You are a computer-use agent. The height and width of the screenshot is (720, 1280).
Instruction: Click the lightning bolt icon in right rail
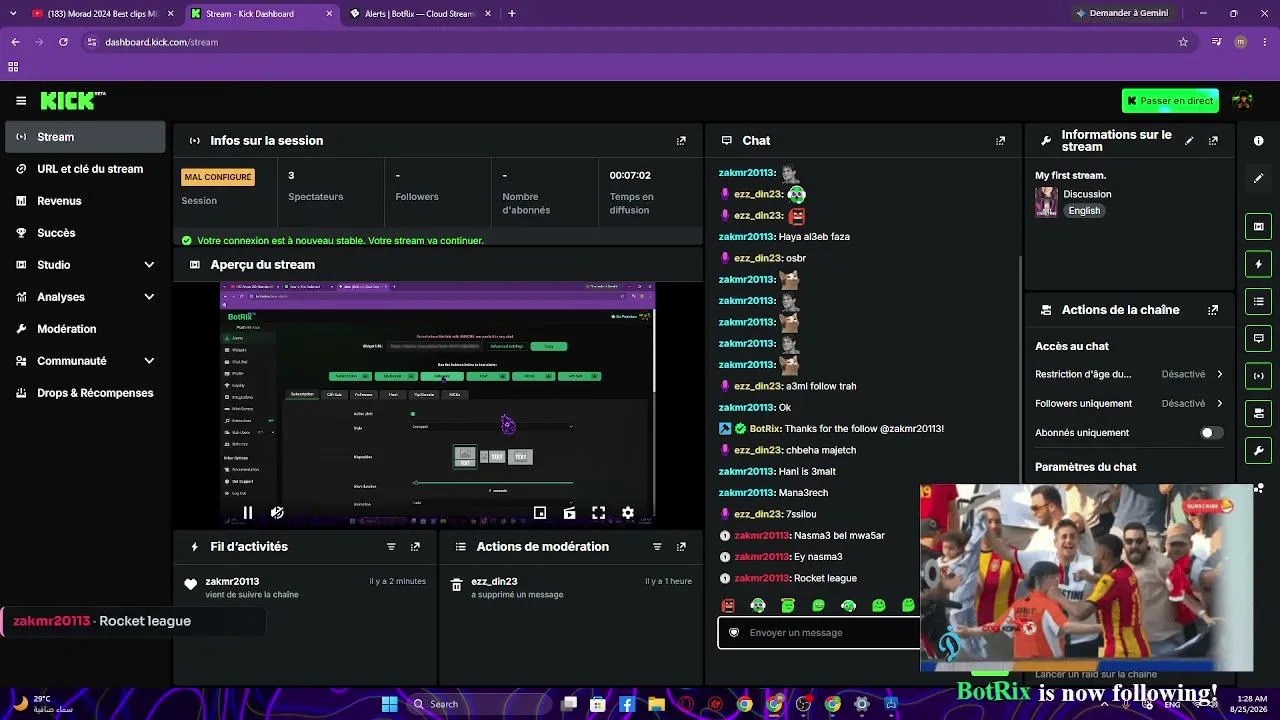pos(1259,264)
